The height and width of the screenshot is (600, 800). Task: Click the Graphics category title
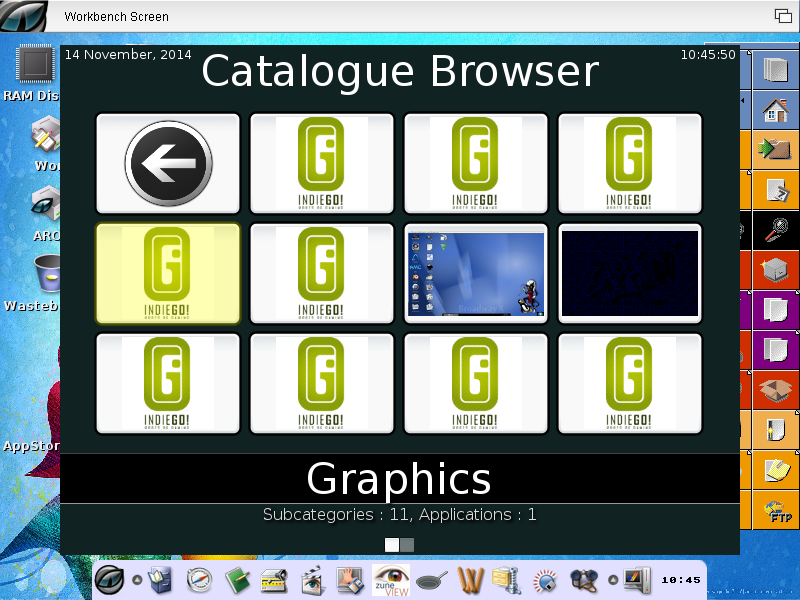399,479
